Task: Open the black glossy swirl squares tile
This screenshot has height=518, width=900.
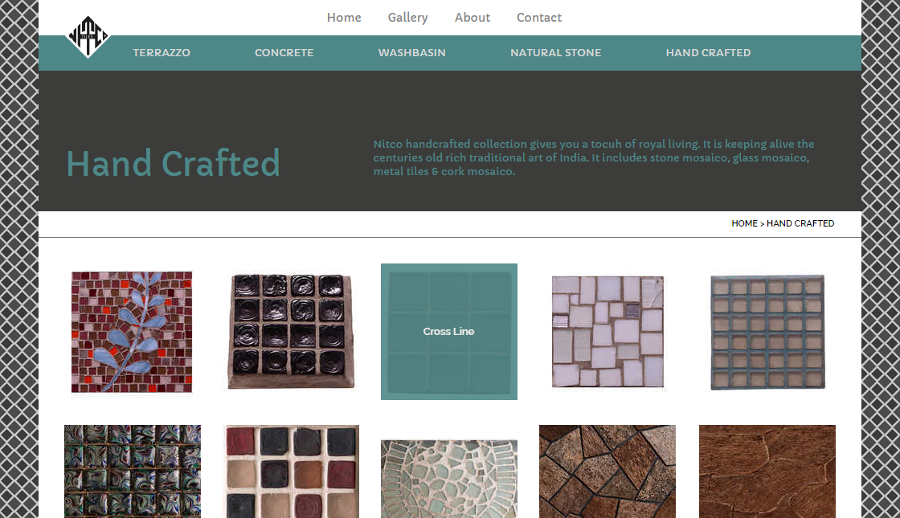Action: click(x=291, y=331)
